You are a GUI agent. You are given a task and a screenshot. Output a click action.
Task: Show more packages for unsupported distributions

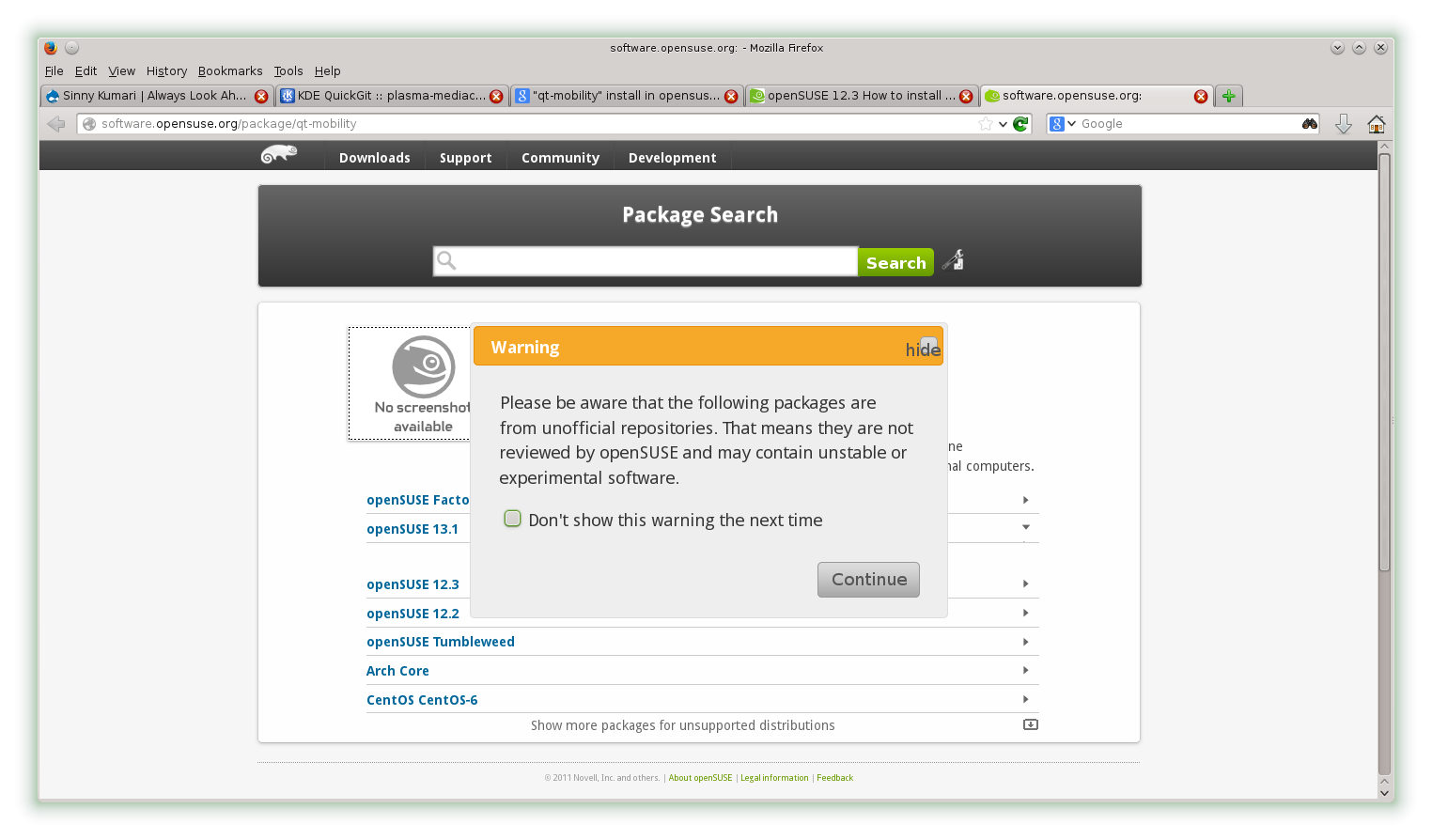pos(683,725)
